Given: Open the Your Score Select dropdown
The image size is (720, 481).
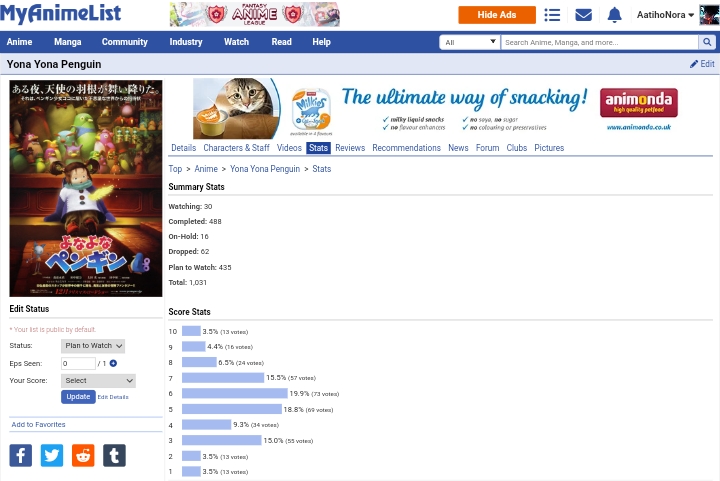Looking at the screenshot, I should click(x=98, y=380).
